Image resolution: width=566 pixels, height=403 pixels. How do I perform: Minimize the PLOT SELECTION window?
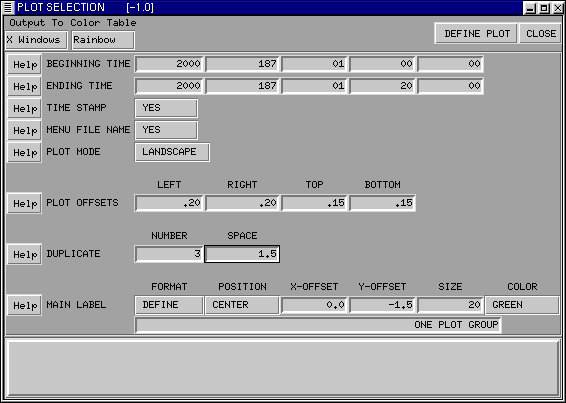530,8
